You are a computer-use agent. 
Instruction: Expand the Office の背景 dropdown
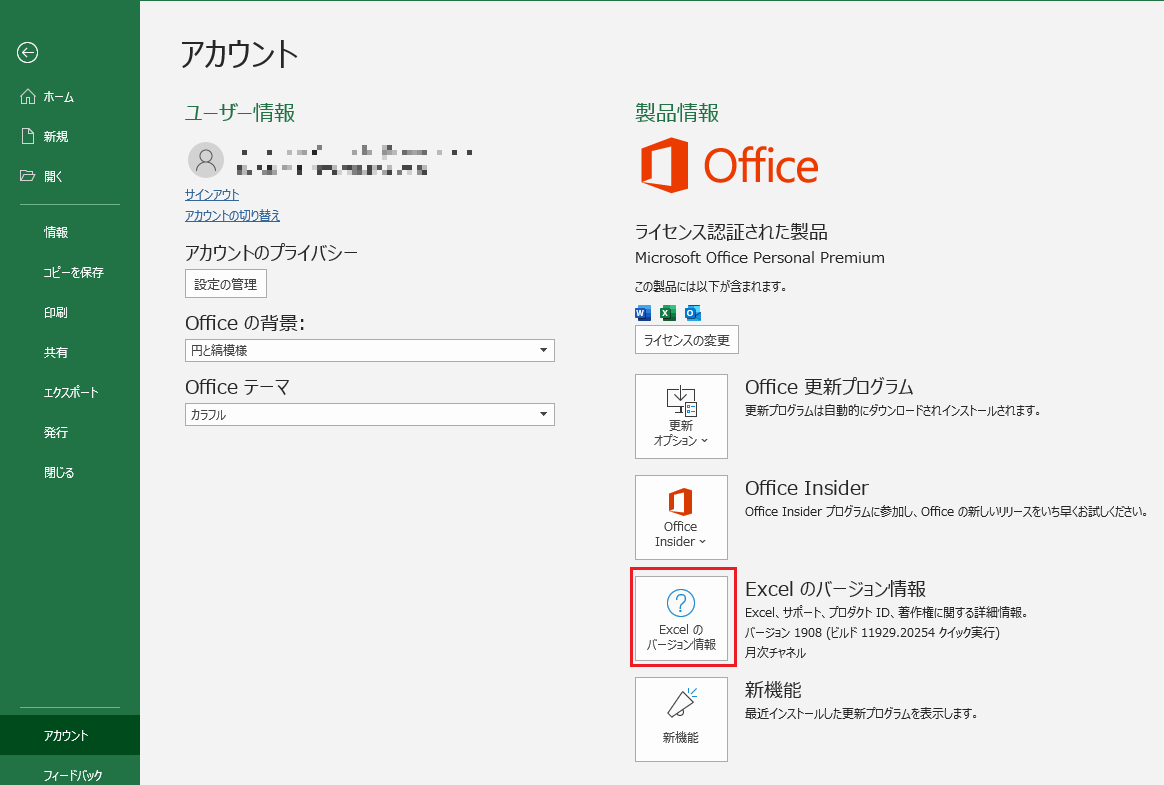pos(369,350)
